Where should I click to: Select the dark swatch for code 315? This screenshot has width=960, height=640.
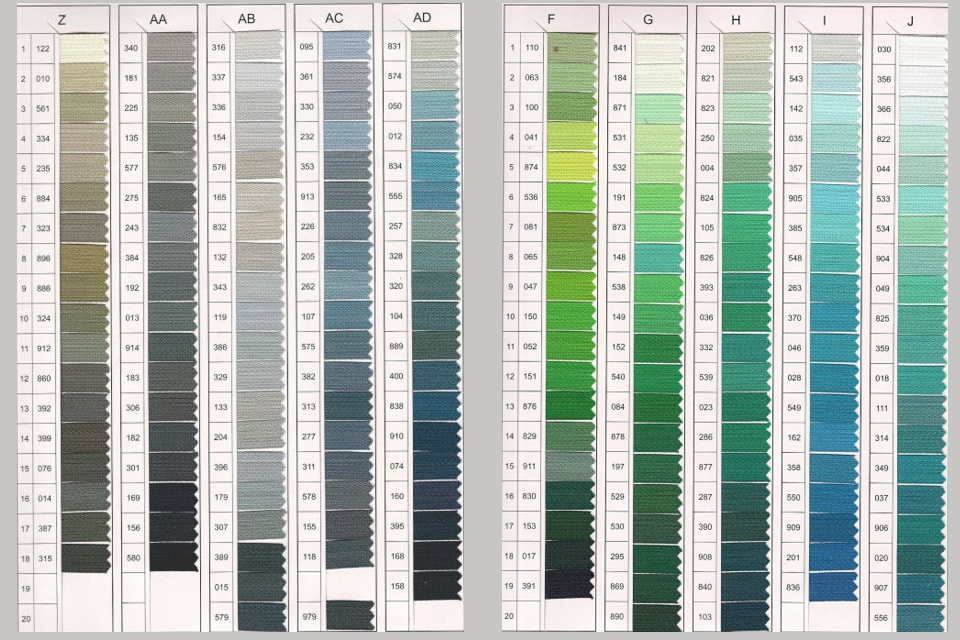coord(85,559)
